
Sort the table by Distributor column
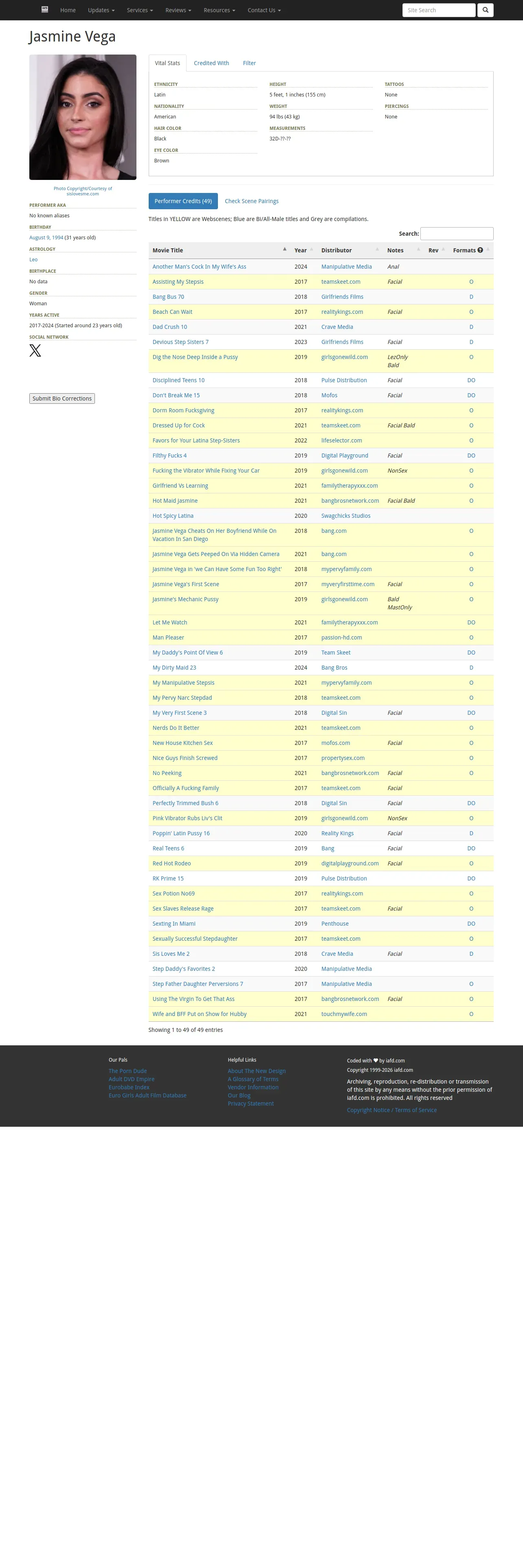coord(349,250)
